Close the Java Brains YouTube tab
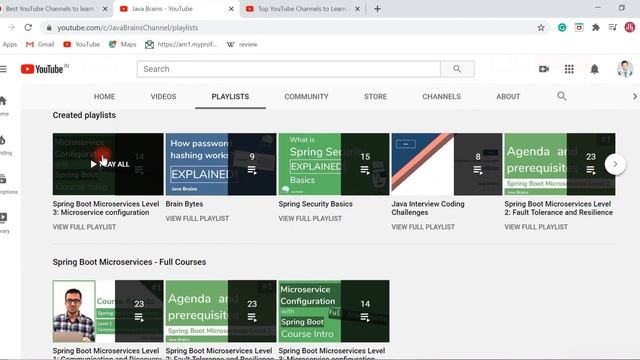 231,9
